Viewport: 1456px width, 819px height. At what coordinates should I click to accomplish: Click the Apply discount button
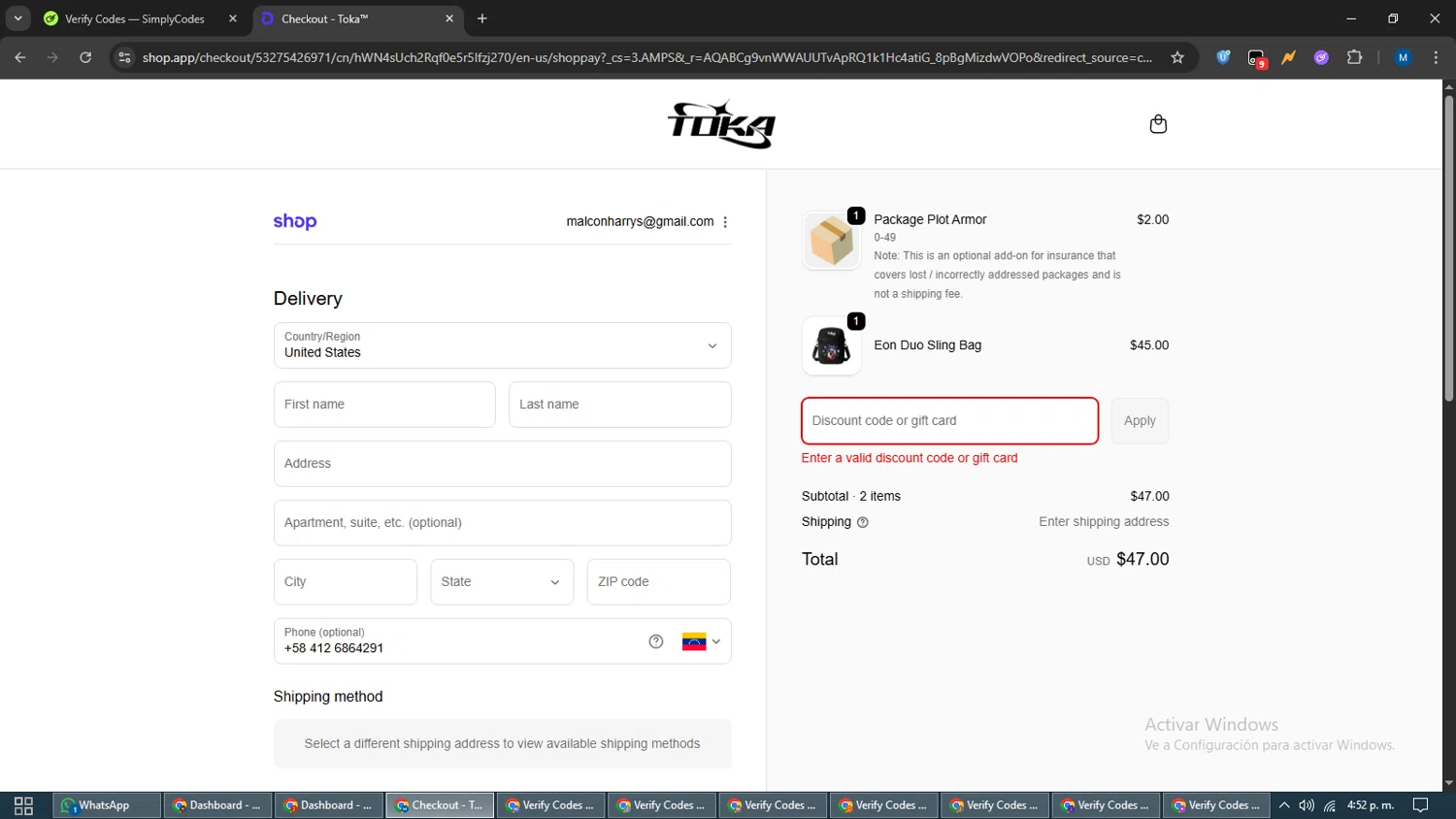1140,421
